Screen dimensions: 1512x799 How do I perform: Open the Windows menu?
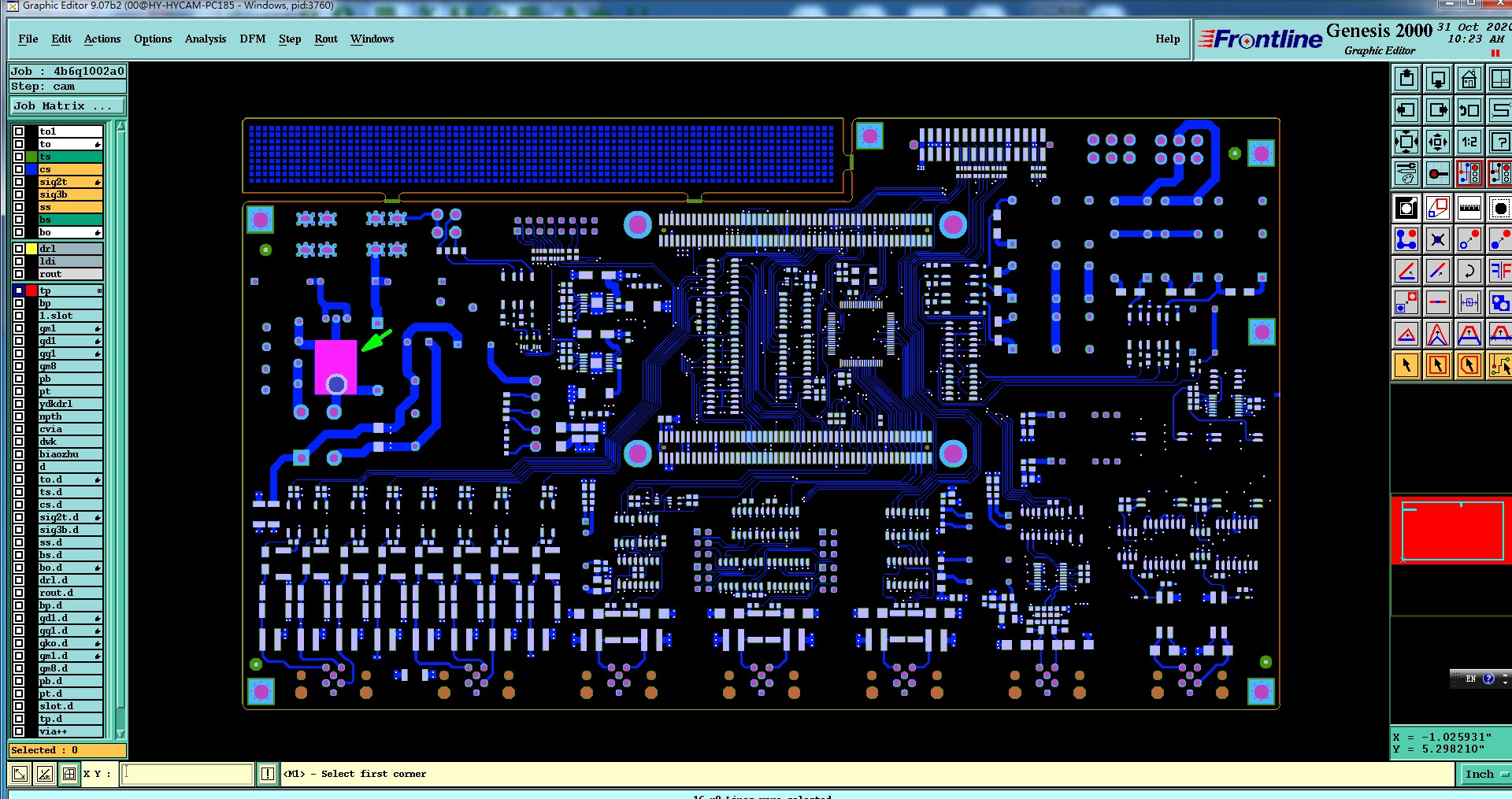click(x=372, y=39)
